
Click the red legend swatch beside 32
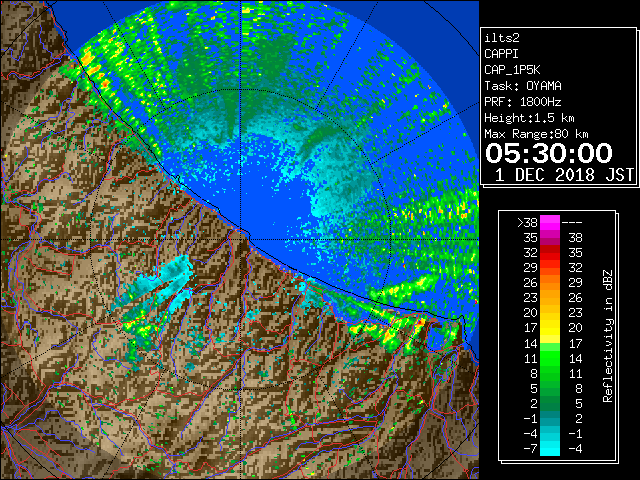(x=550, y=253)
